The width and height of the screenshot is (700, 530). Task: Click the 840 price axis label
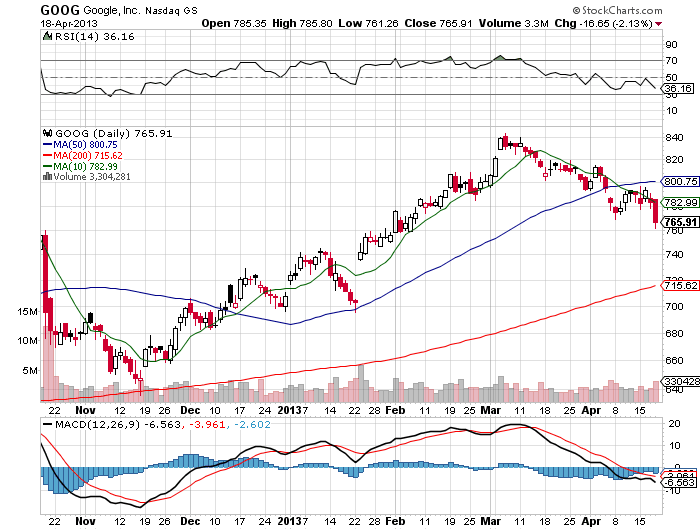pyautogui.click(x=674, y=138)
